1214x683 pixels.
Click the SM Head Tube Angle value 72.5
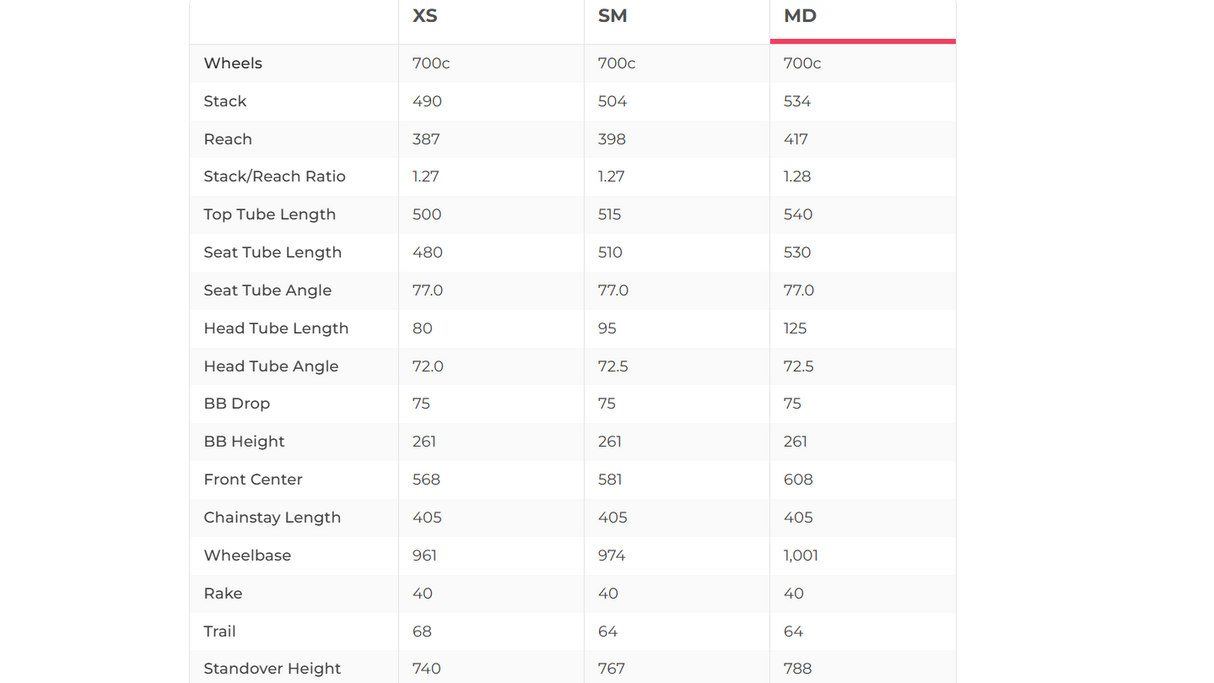click(613, 366)
